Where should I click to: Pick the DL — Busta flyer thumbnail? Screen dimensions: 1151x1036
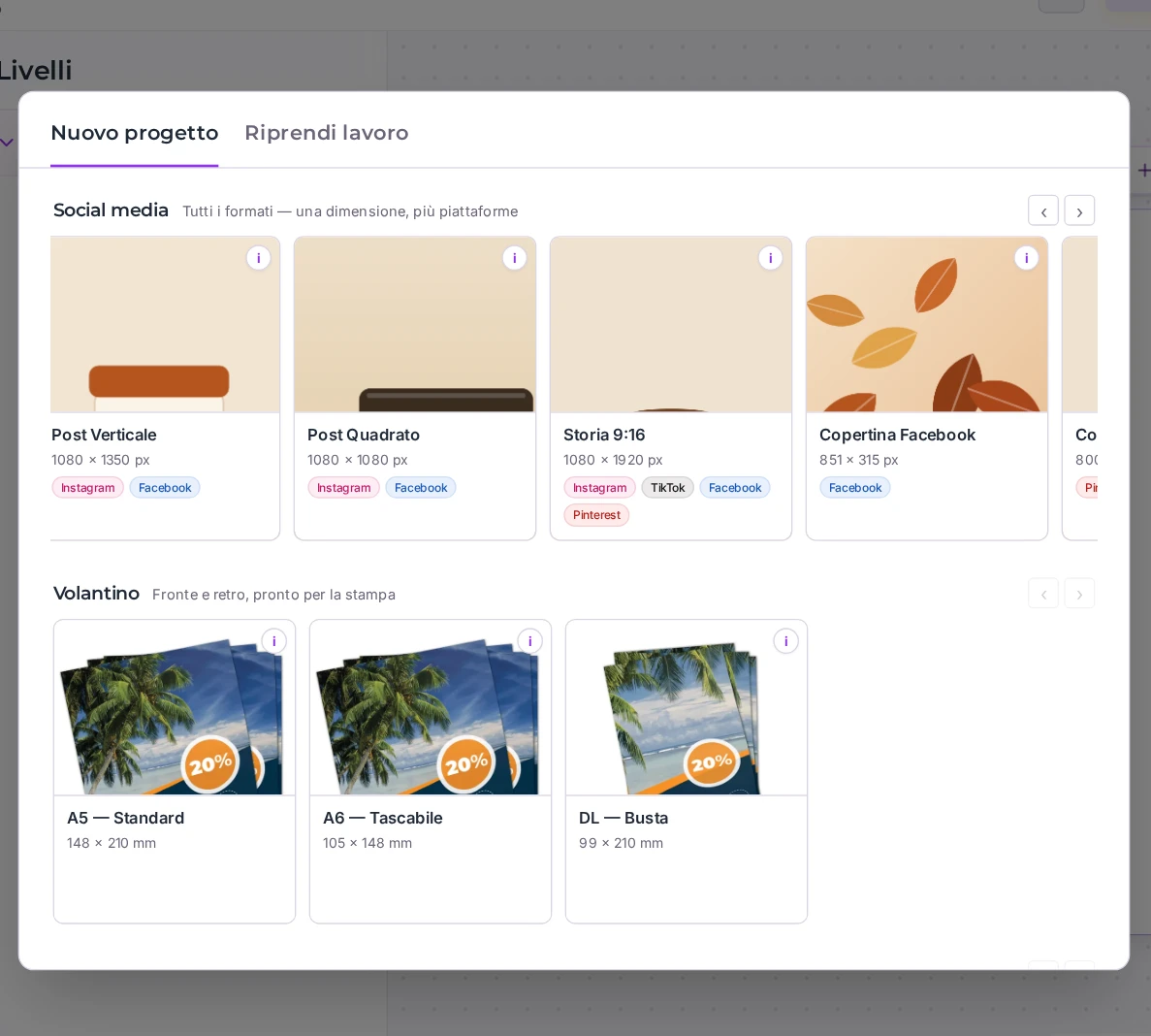687,708
